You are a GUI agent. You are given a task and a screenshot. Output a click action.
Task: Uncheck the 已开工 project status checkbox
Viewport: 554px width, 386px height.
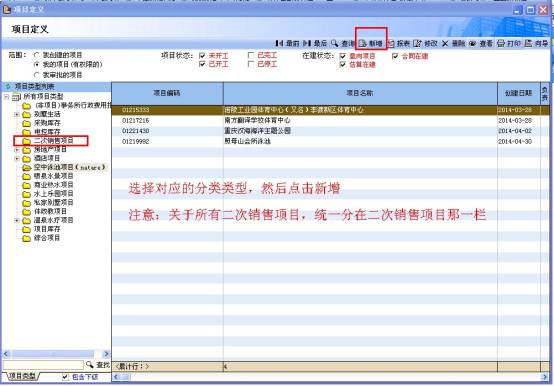click(202, 64)
